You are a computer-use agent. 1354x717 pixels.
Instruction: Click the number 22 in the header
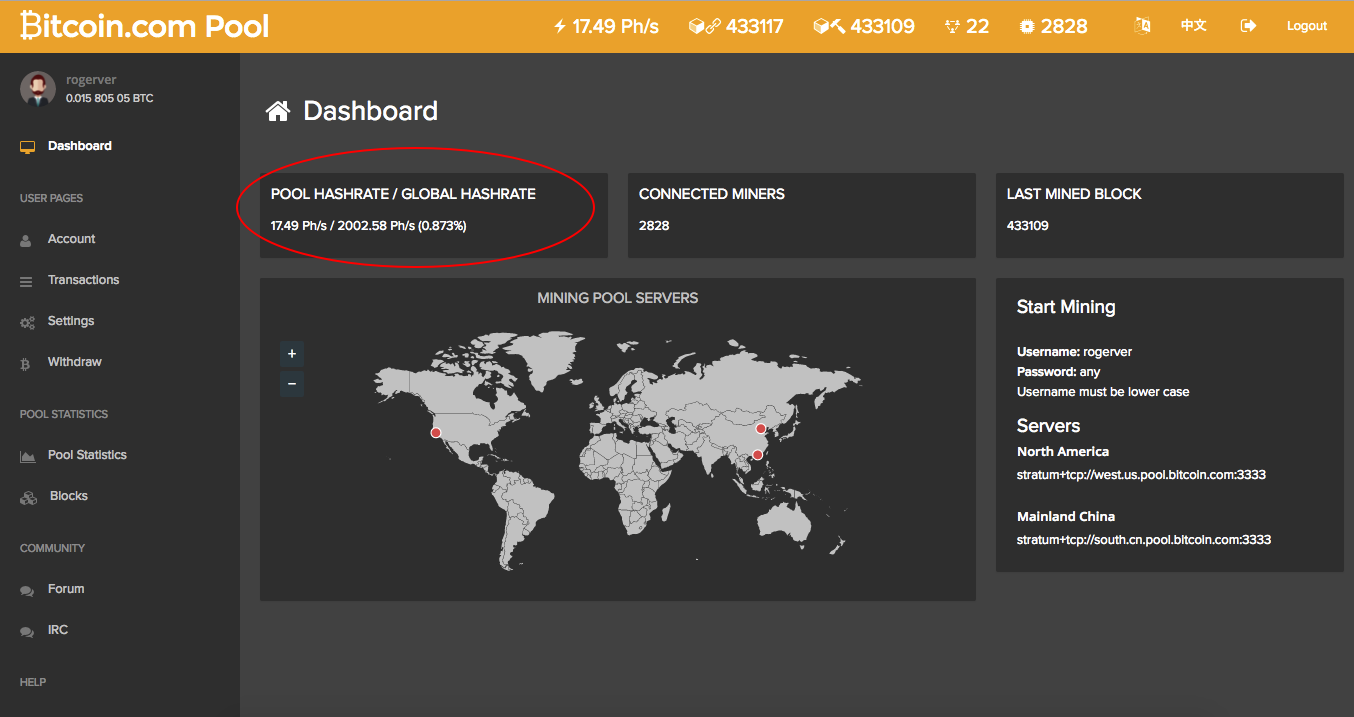(977, 27)
